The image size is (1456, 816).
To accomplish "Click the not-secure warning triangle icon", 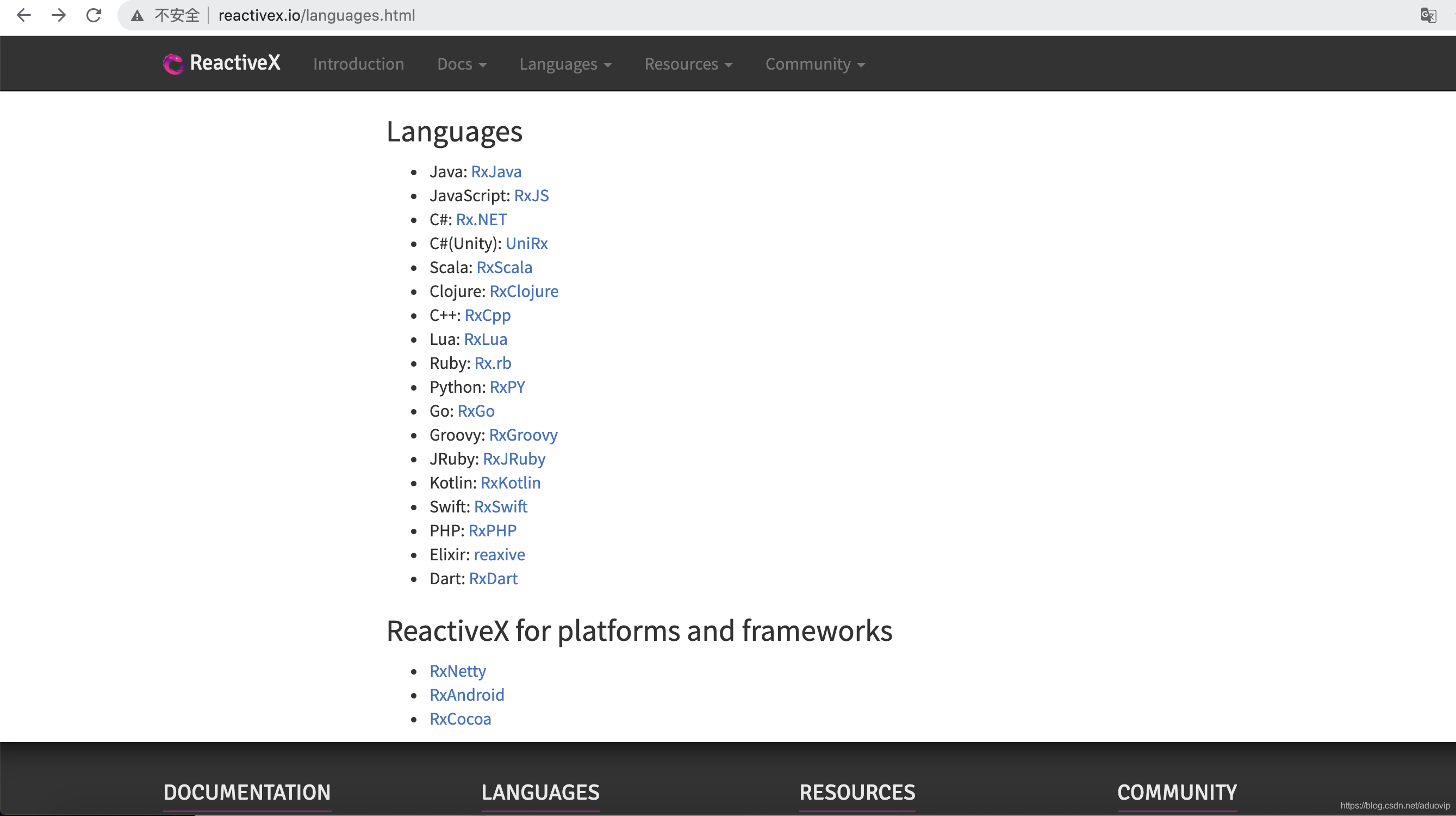I will tap(138, 16).
